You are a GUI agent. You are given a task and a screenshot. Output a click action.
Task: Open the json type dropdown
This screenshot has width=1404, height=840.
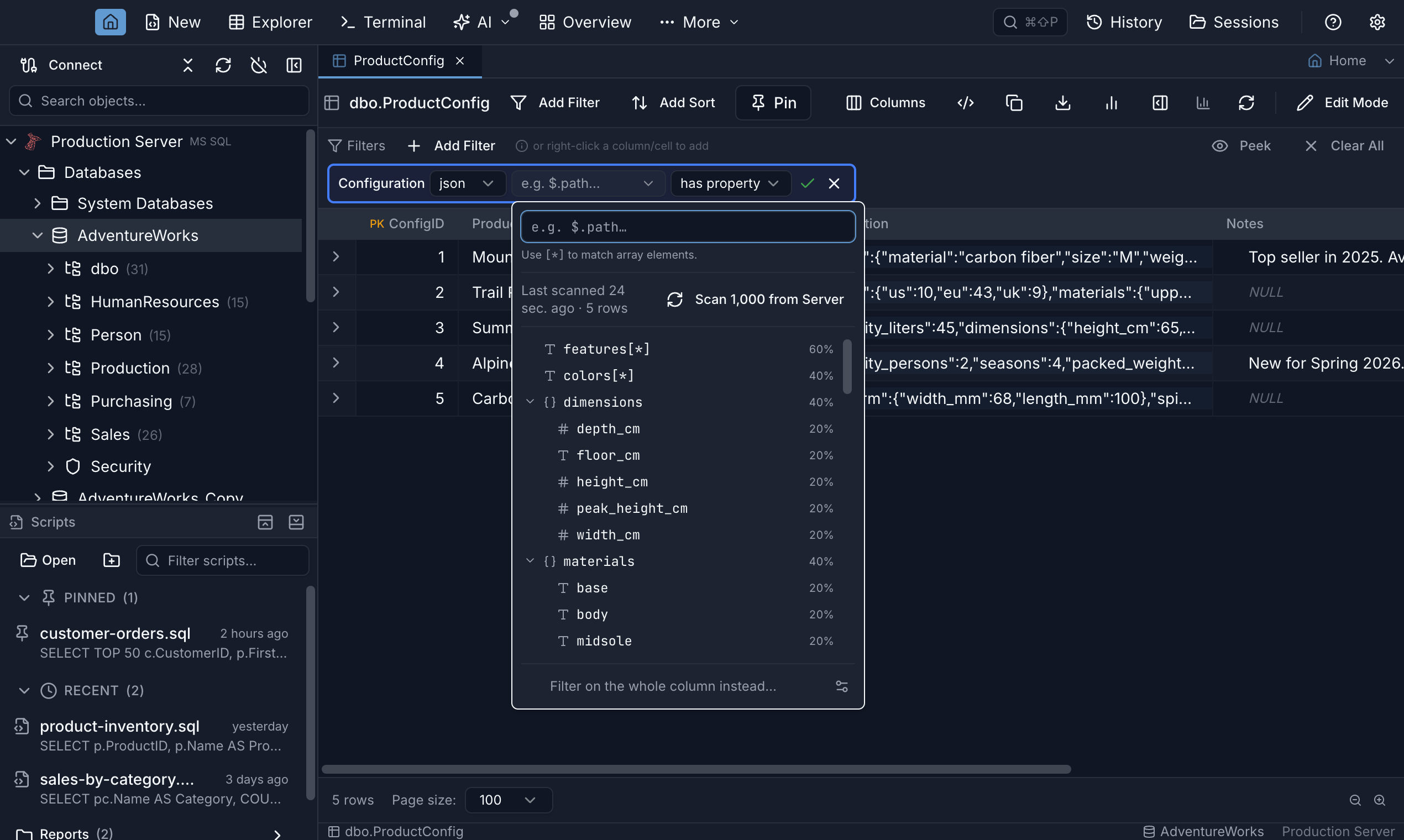click(x=467, y=183)
